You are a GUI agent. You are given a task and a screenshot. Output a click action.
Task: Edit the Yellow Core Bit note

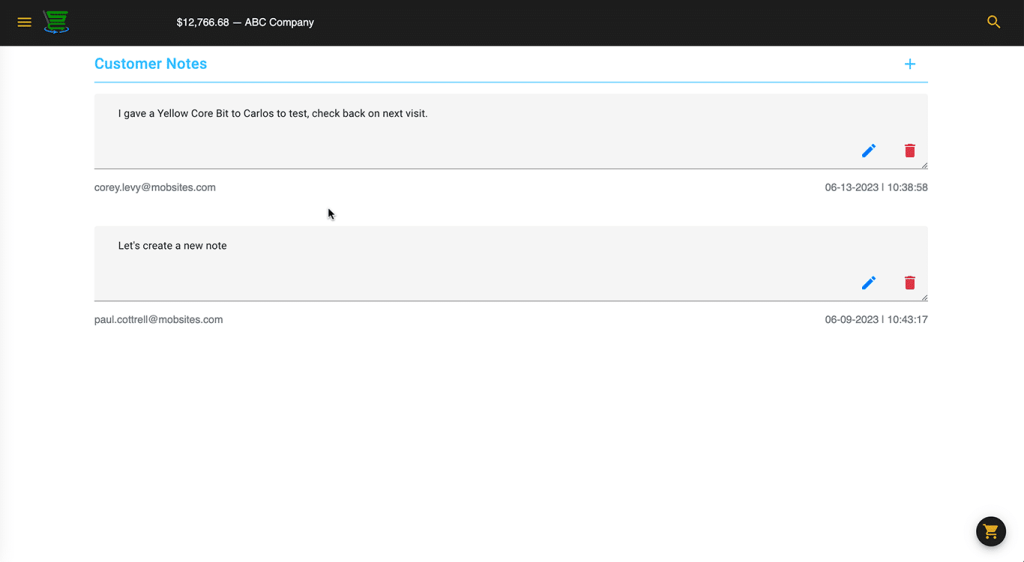click(x=868, y=151)
